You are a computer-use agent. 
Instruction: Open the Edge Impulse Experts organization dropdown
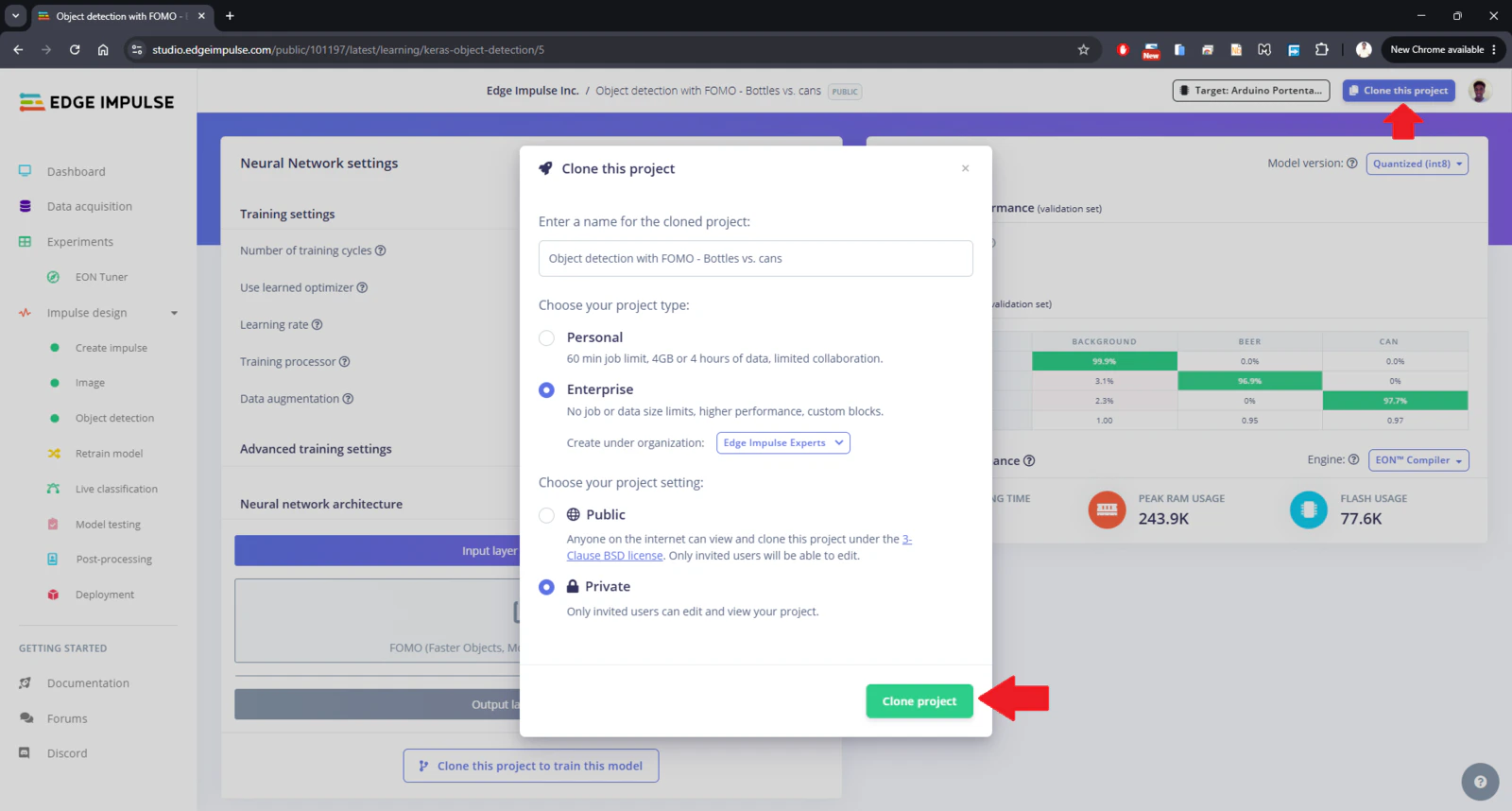pos(783,443)
